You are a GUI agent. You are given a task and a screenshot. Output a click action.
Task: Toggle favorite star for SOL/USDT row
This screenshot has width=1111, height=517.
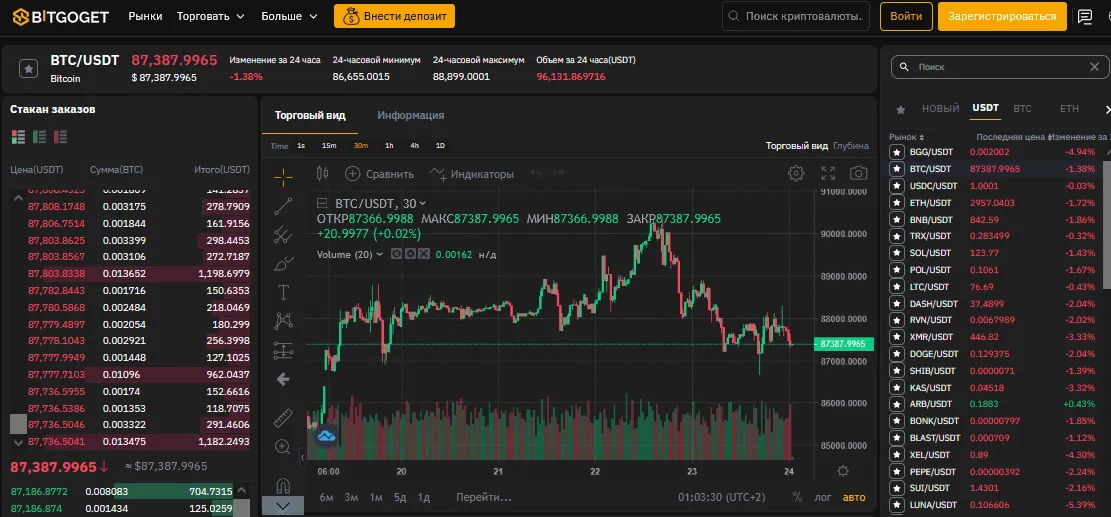(x=896, y=253)
